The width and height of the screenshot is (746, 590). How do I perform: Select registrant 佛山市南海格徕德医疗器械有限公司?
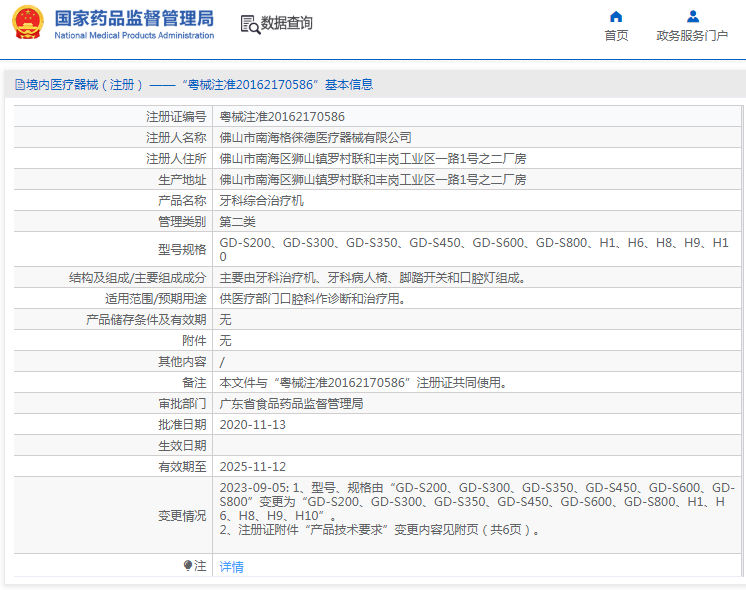coord(315,138)
